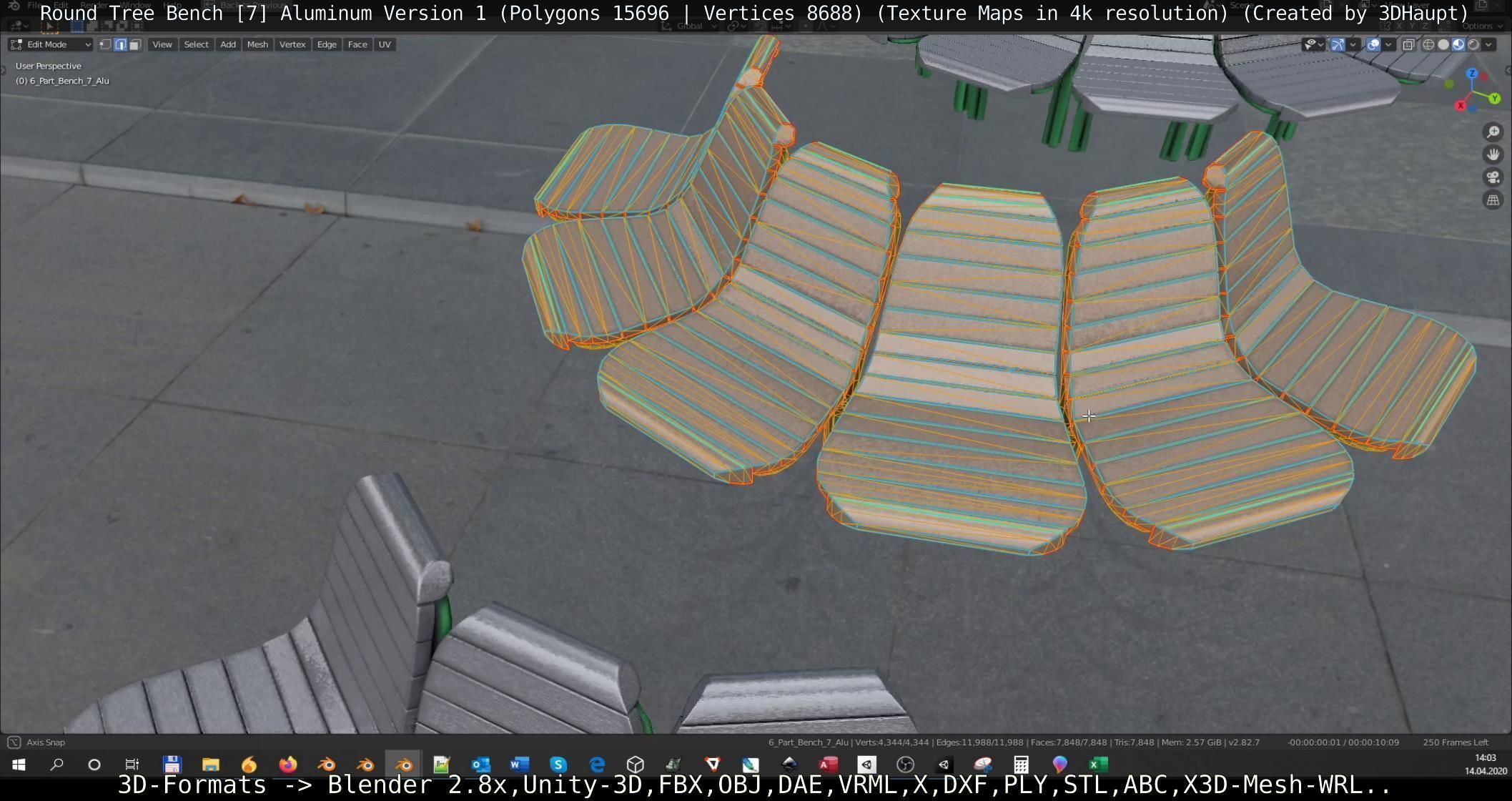The height and width of the screenshot is (801, 1512).
Task: Open Task View in taskbar
Action: tap(132, 765)
